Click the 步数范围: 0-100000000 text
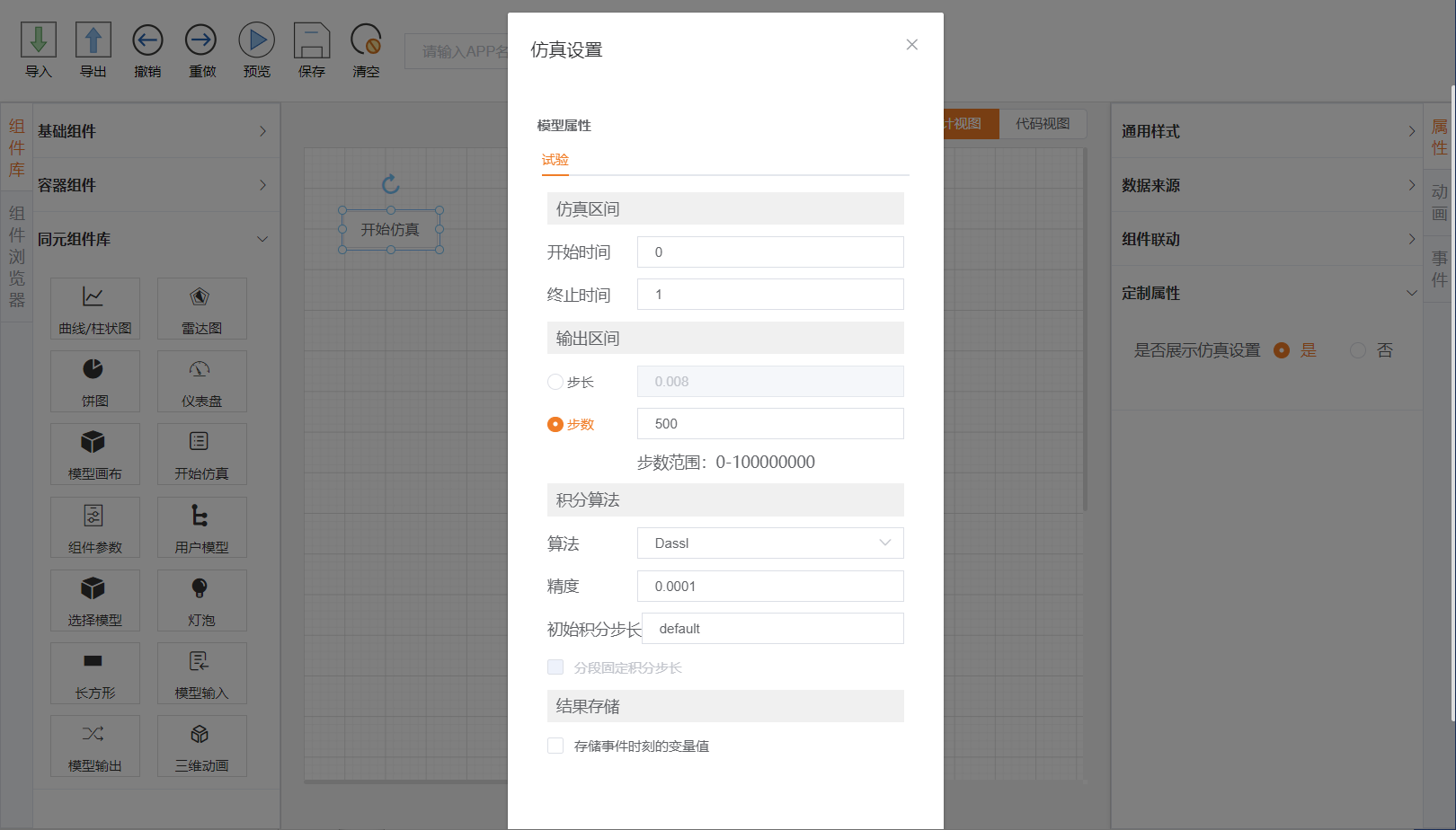This screenshot has width=1456, height=830. [x=726, y=463]
